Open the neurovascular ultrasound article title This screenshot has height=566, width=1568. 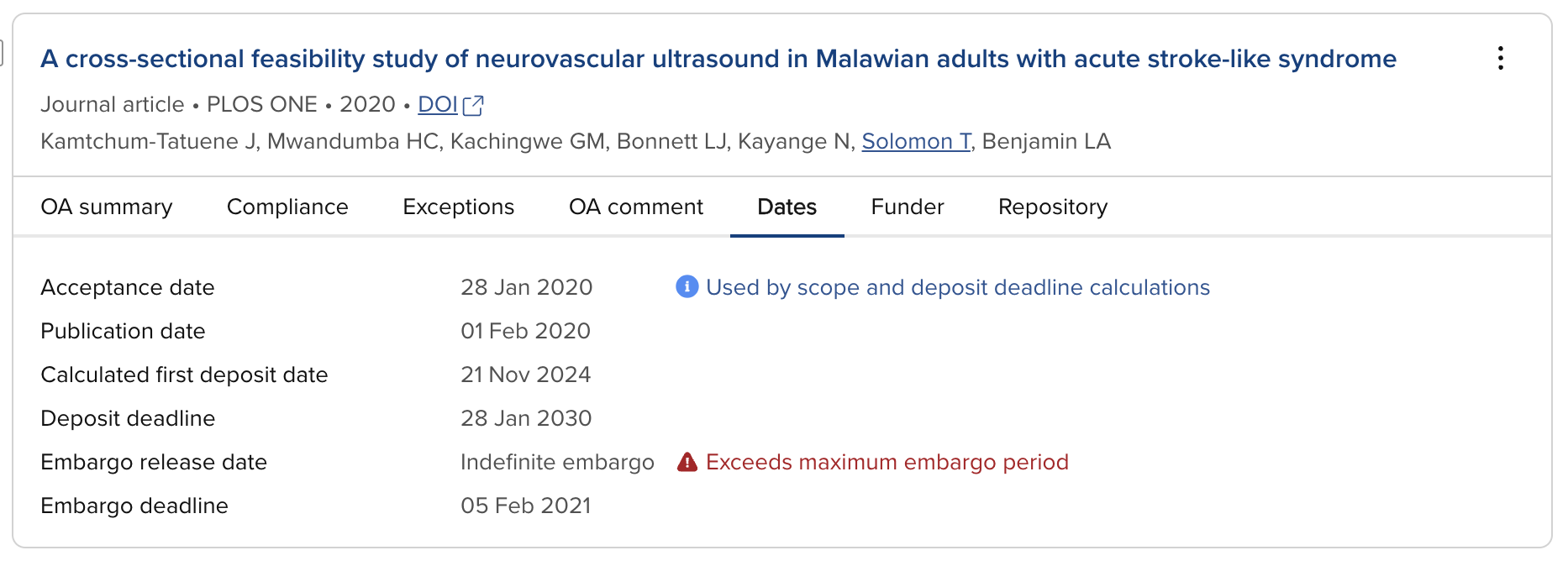(x=718, y=59)
